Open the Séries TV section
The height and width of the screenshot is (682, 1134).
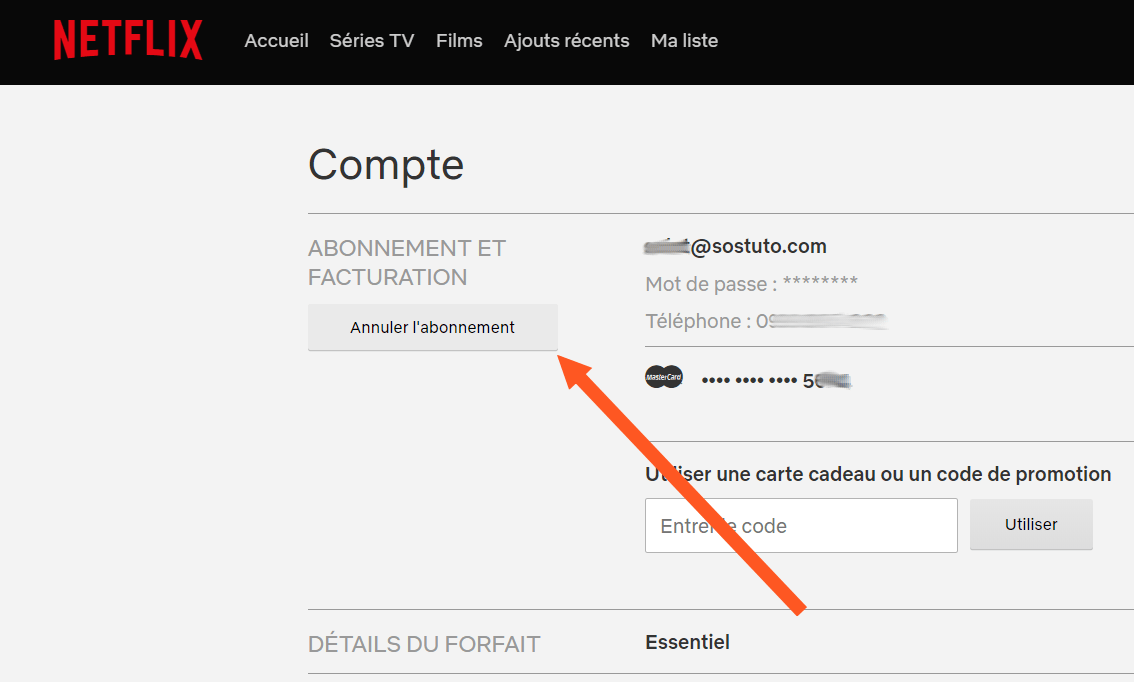click(371, 41)
